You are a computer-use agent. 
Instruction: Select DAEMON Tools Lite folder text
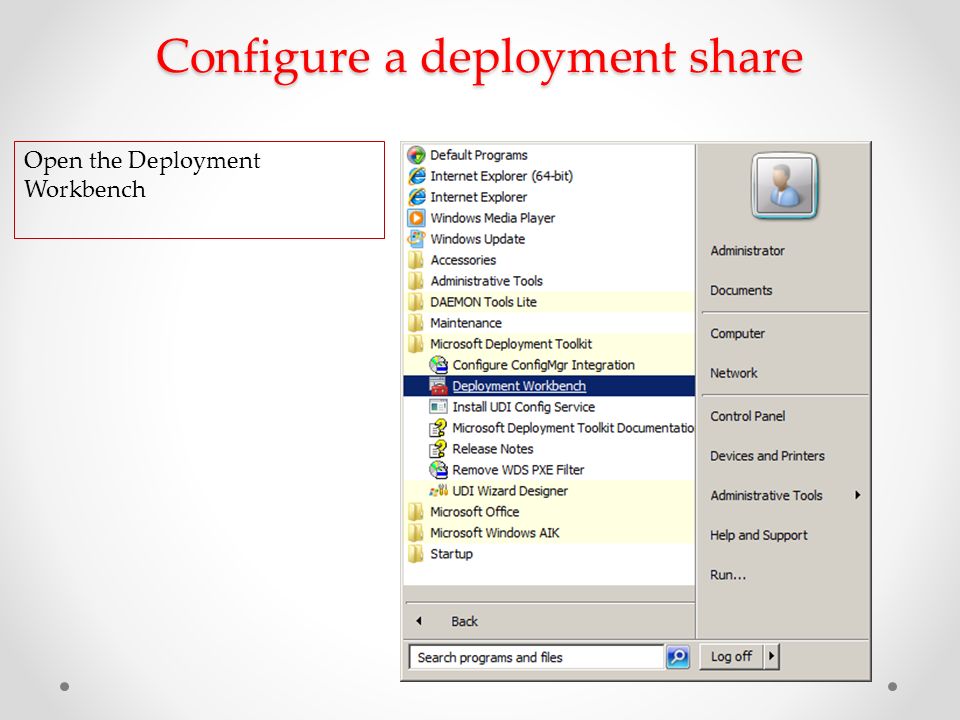point(483,302)
